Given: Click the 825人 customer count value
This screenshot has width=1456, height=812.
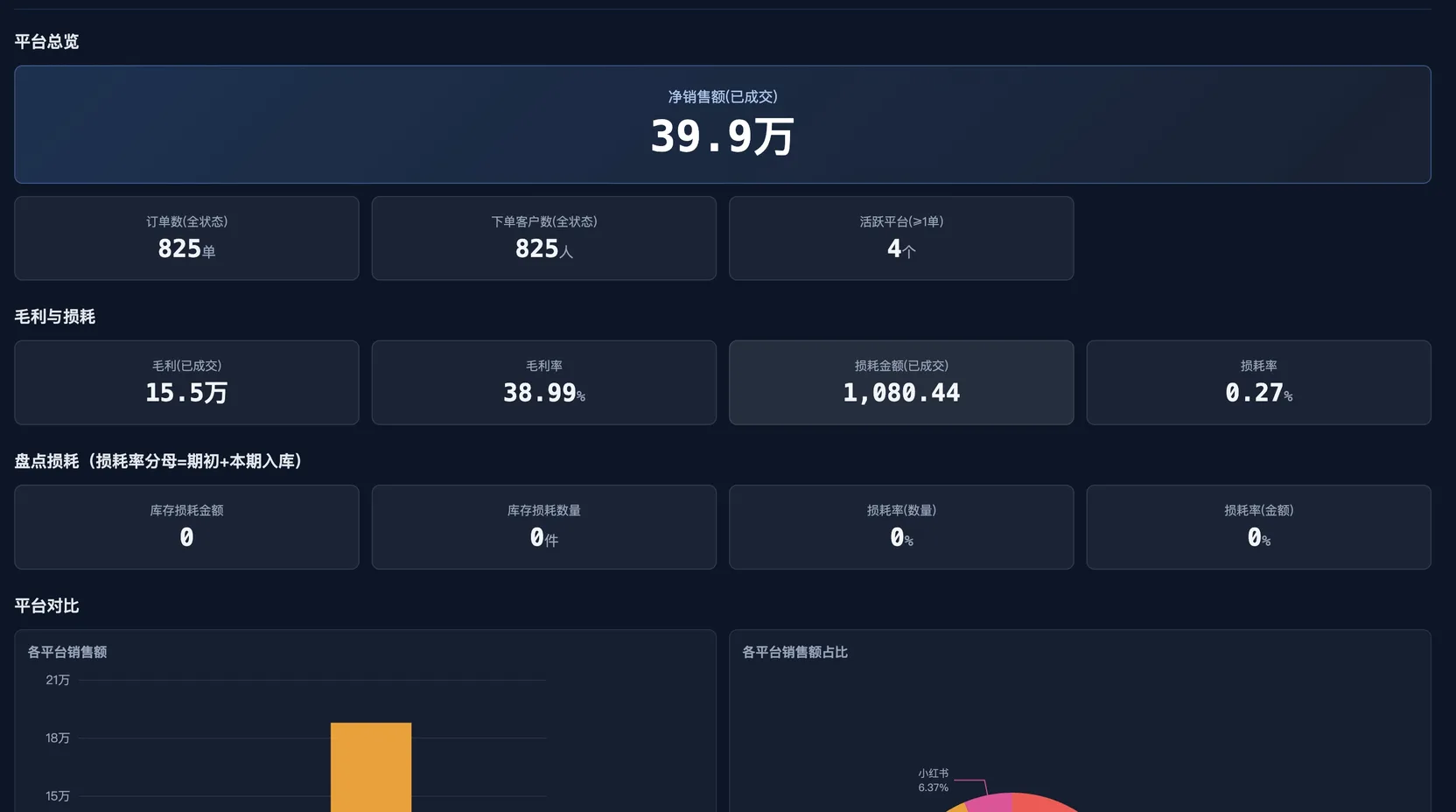Looking at the screenshot, I should [544, 249].
